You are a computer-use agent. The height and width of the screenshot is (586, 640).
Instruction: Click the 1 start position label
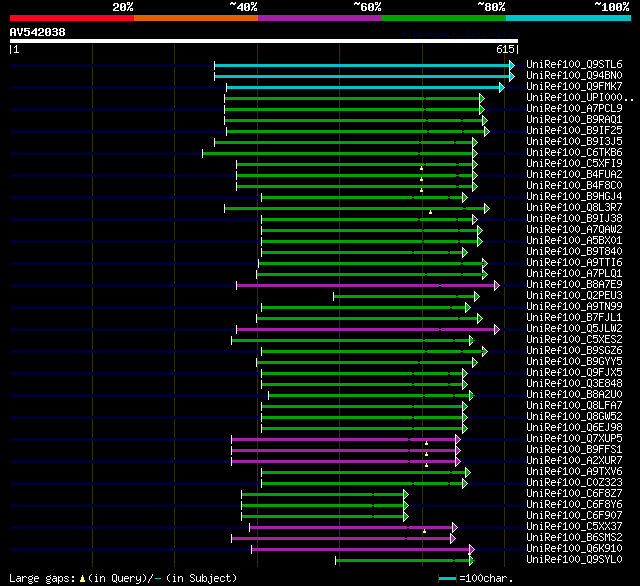pyautogui.click(x=16, y=49)
